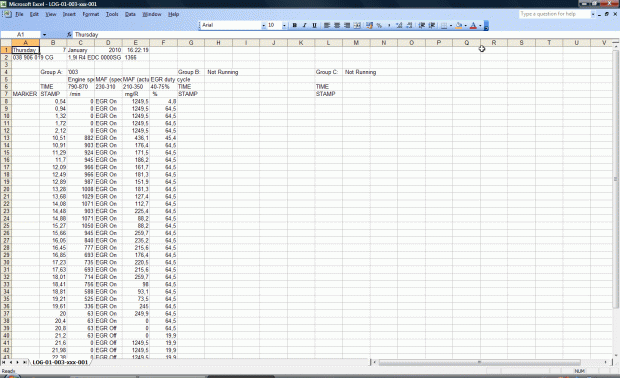The image size is (620, 378).
Task: Toggle Underline formatting button
Action: pyautogui.click(x=314, y=25)
